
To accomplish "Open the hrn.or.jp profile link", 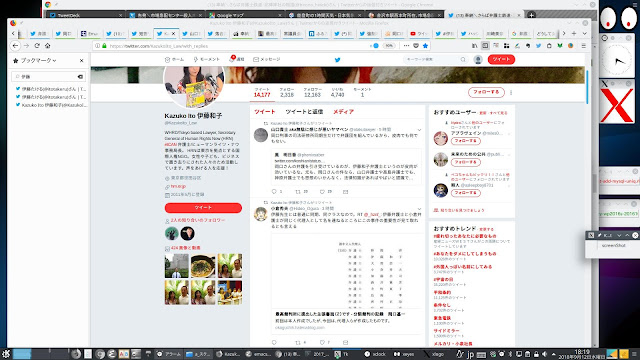I will (178, 187).
